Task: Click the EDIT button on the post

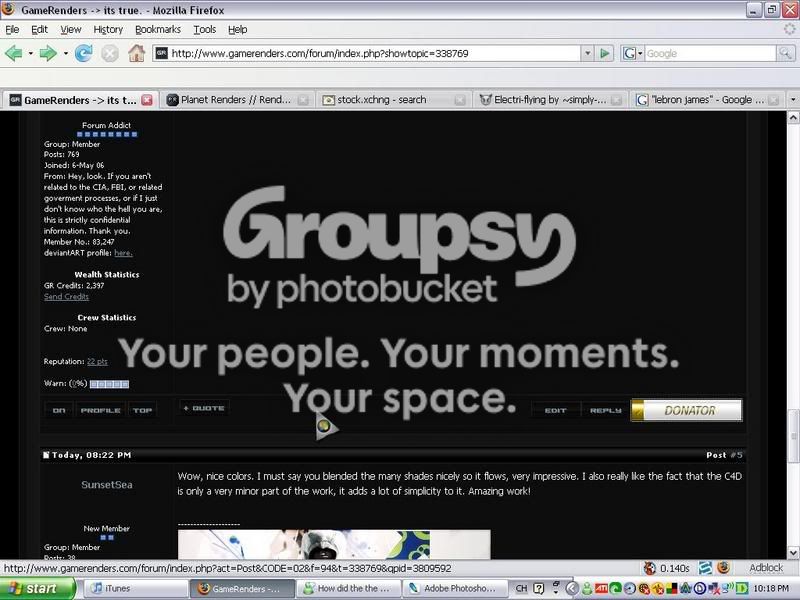Action: point(556,410)
